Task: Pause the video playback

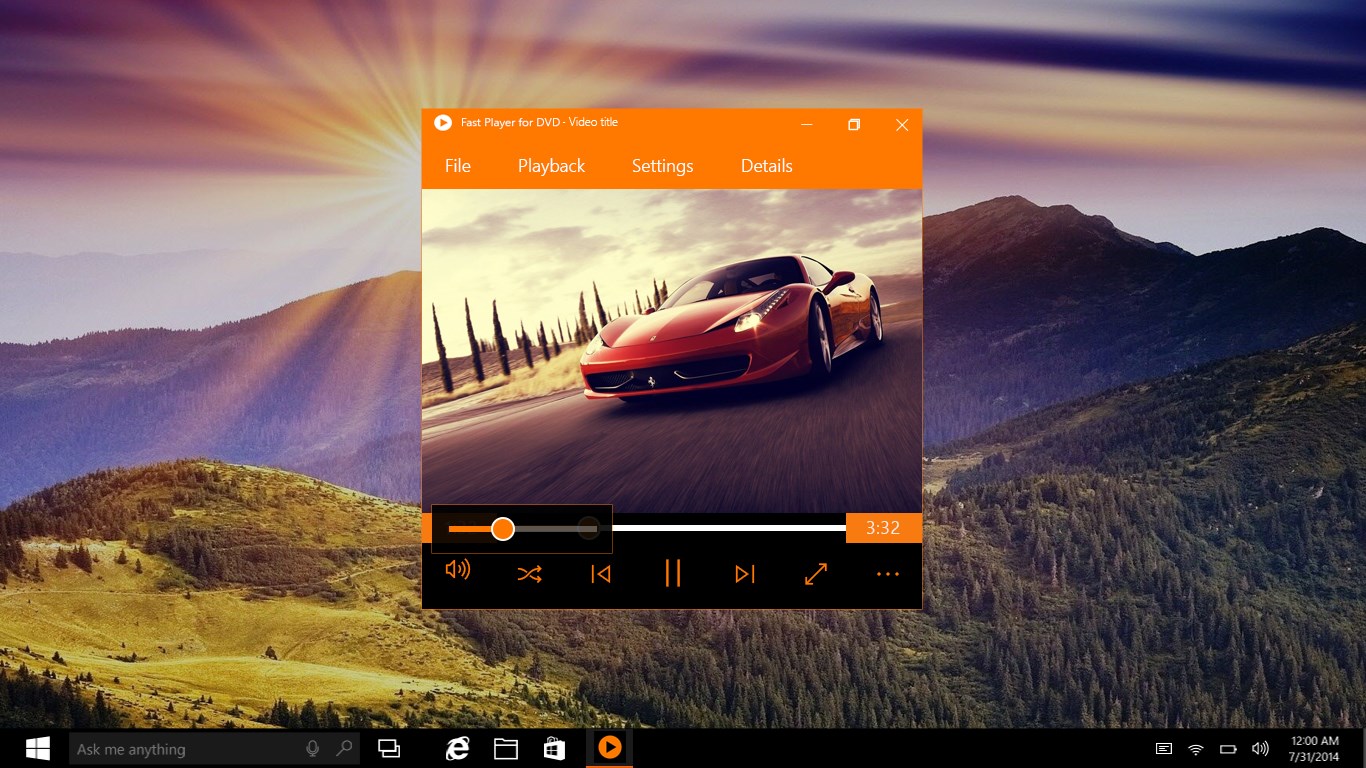Action: 672,573
